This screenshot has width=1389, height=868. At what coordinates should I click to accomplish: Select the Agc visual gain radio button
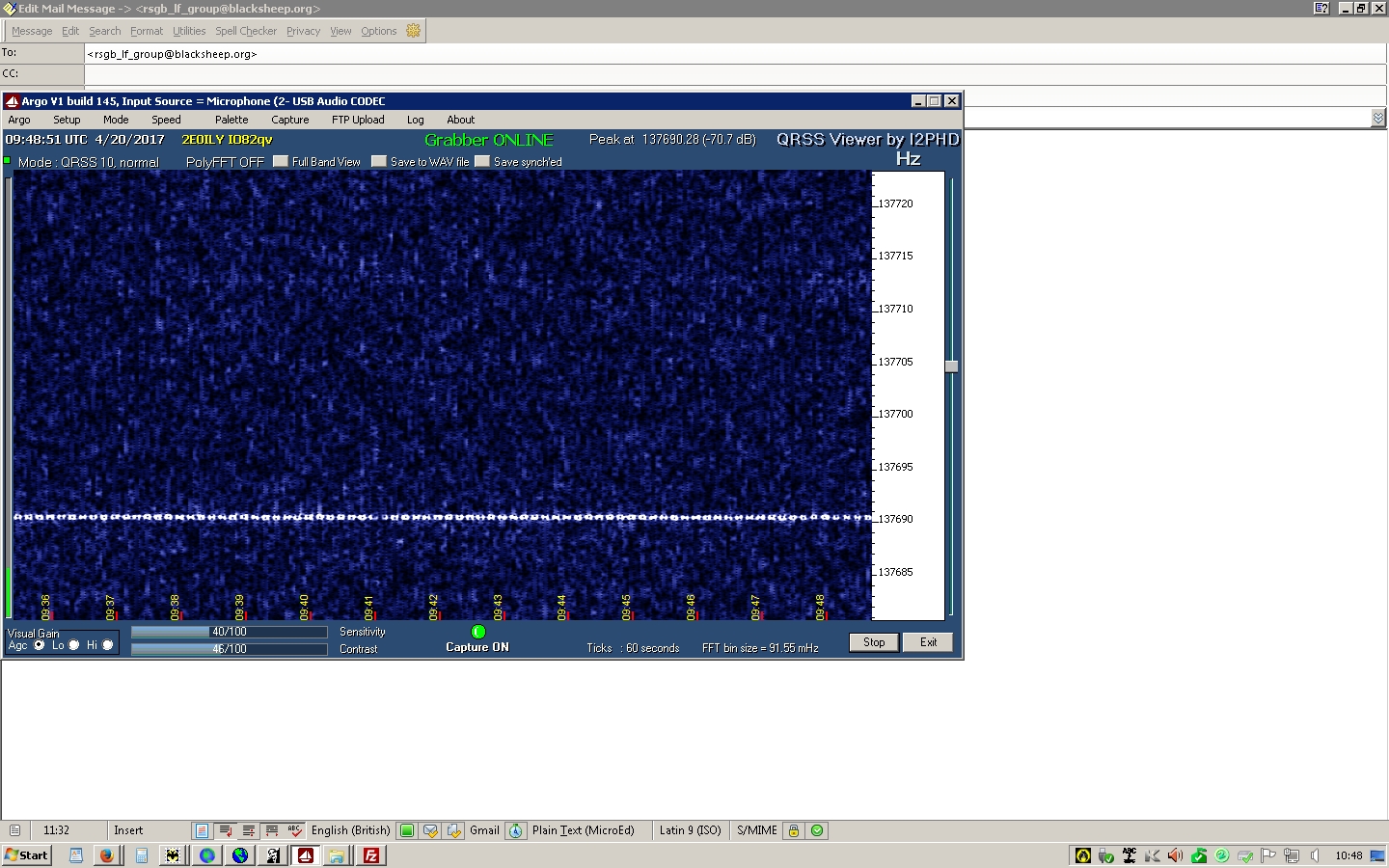pos(40,645)
